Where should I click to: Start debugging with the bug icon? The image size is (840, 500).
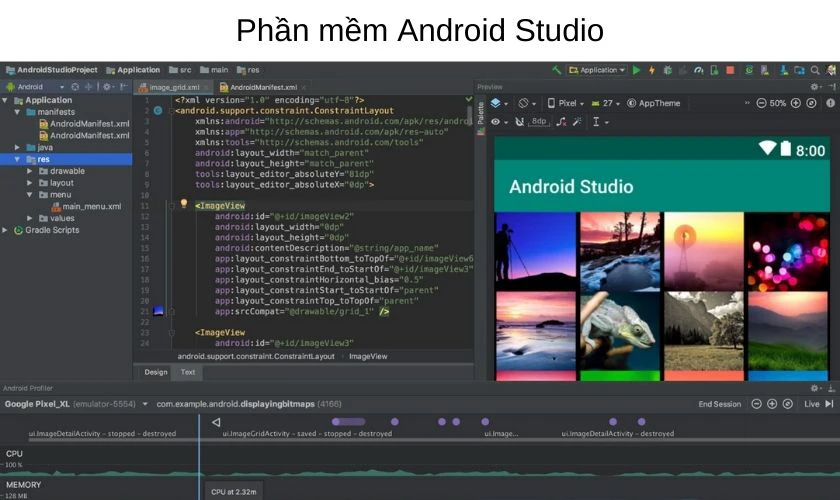pyautogui.click(x=668, y=70)
